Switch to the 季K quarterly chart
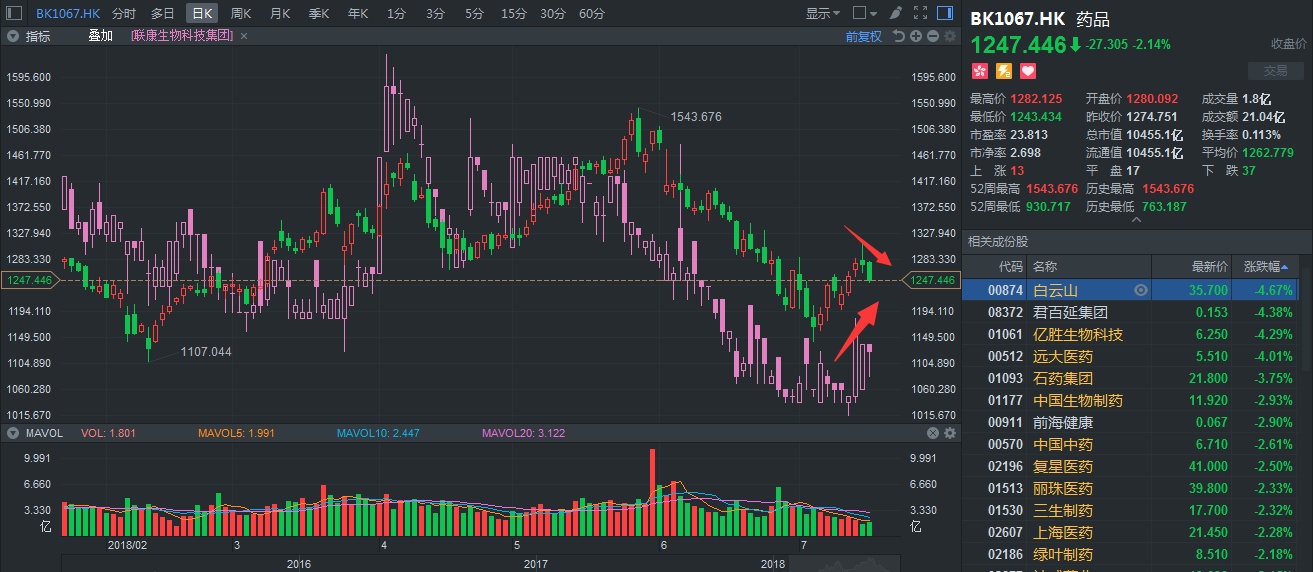Screen dimensions: 1313x572 (319, 14)
